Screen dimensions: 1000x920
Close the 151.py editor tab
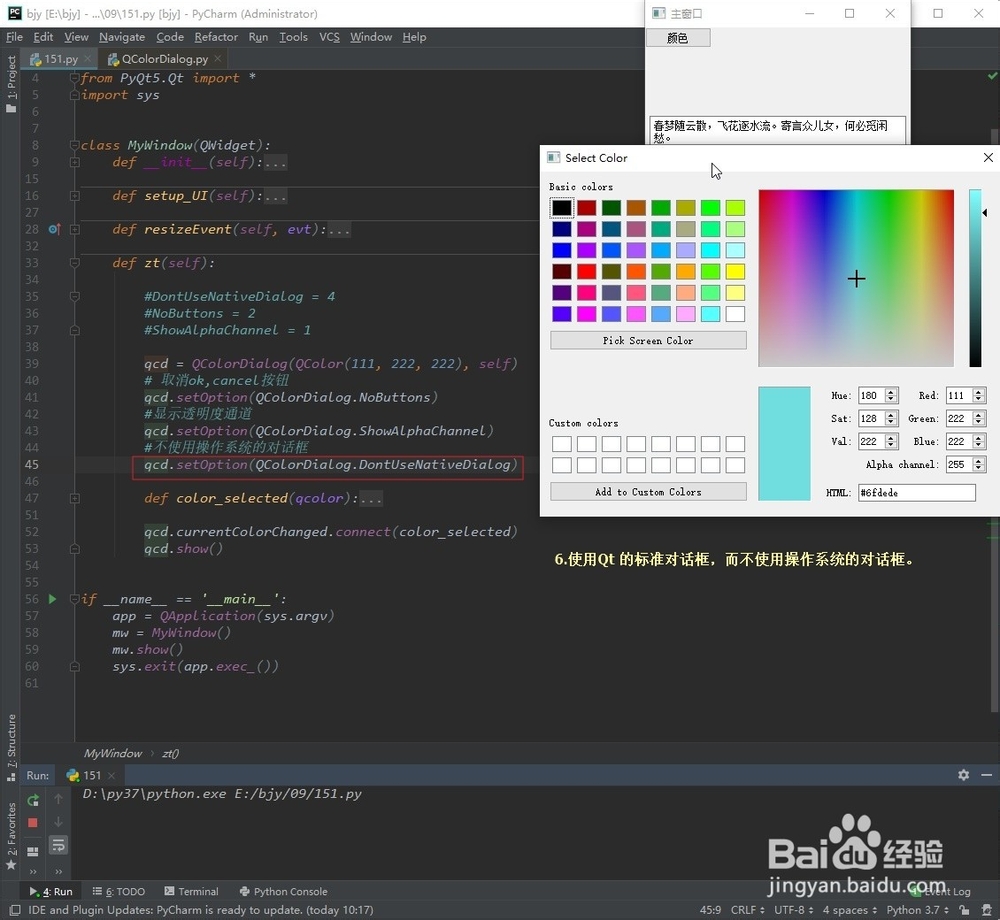(88, 59)
